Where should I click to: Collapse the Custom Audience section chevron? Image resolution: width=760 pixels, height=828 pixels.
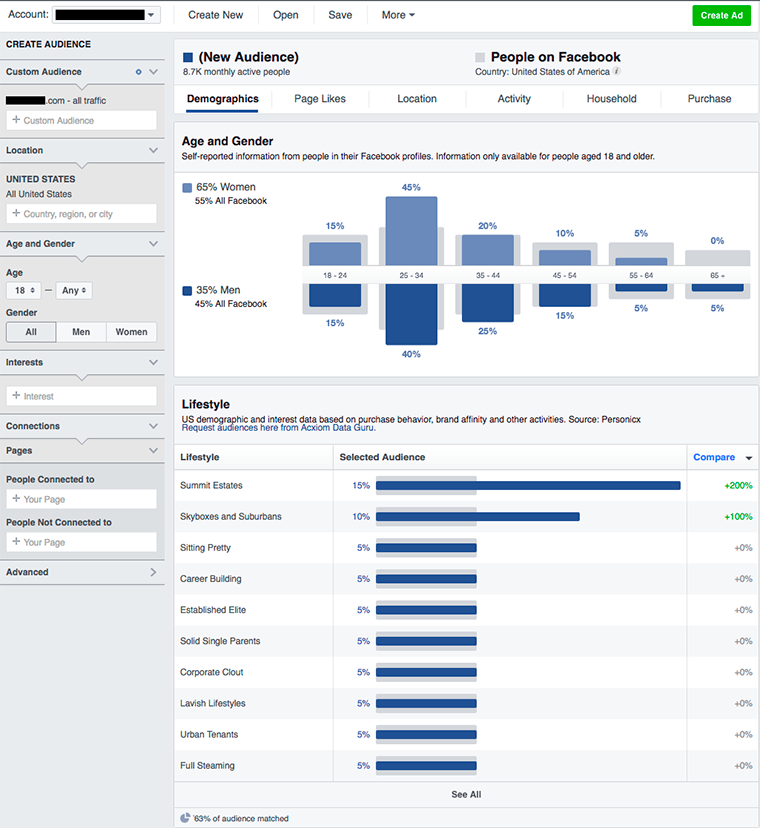coord(154,72)
